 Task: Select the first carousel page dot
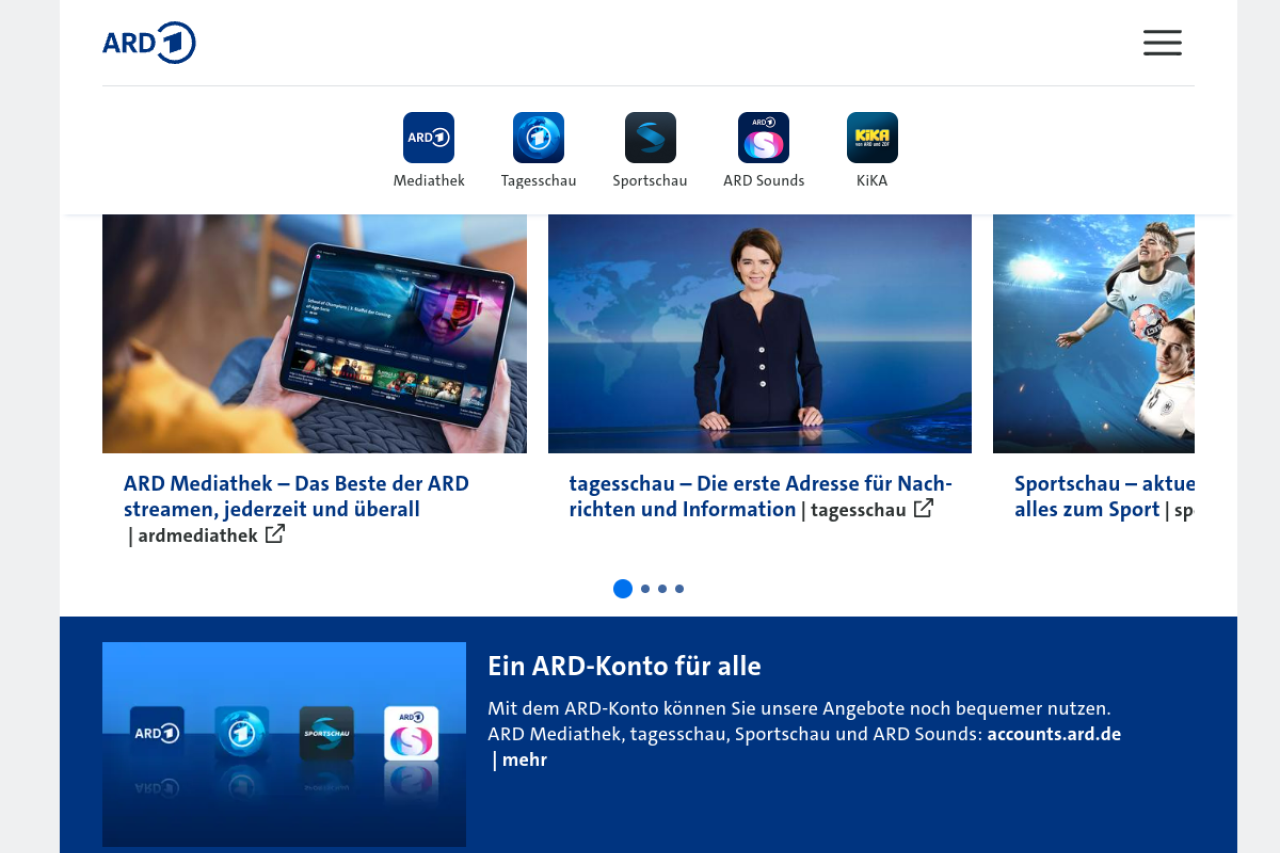(x=623, y=589)
